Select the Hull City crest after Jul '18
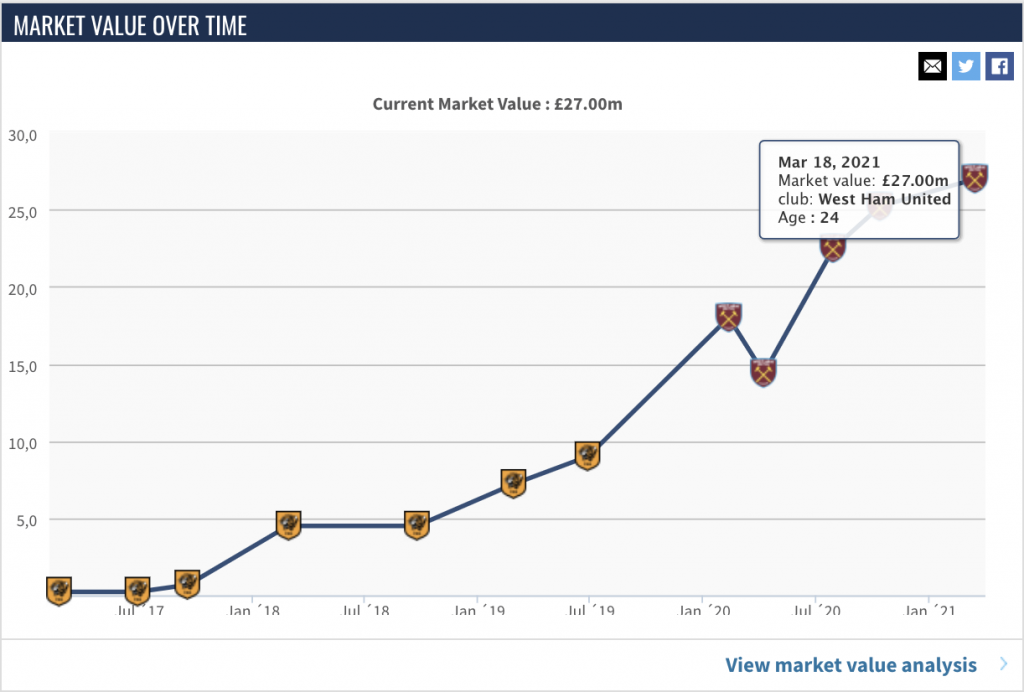Image resolution: width=1024 pixels, height=692 pixels. (417, 524)
